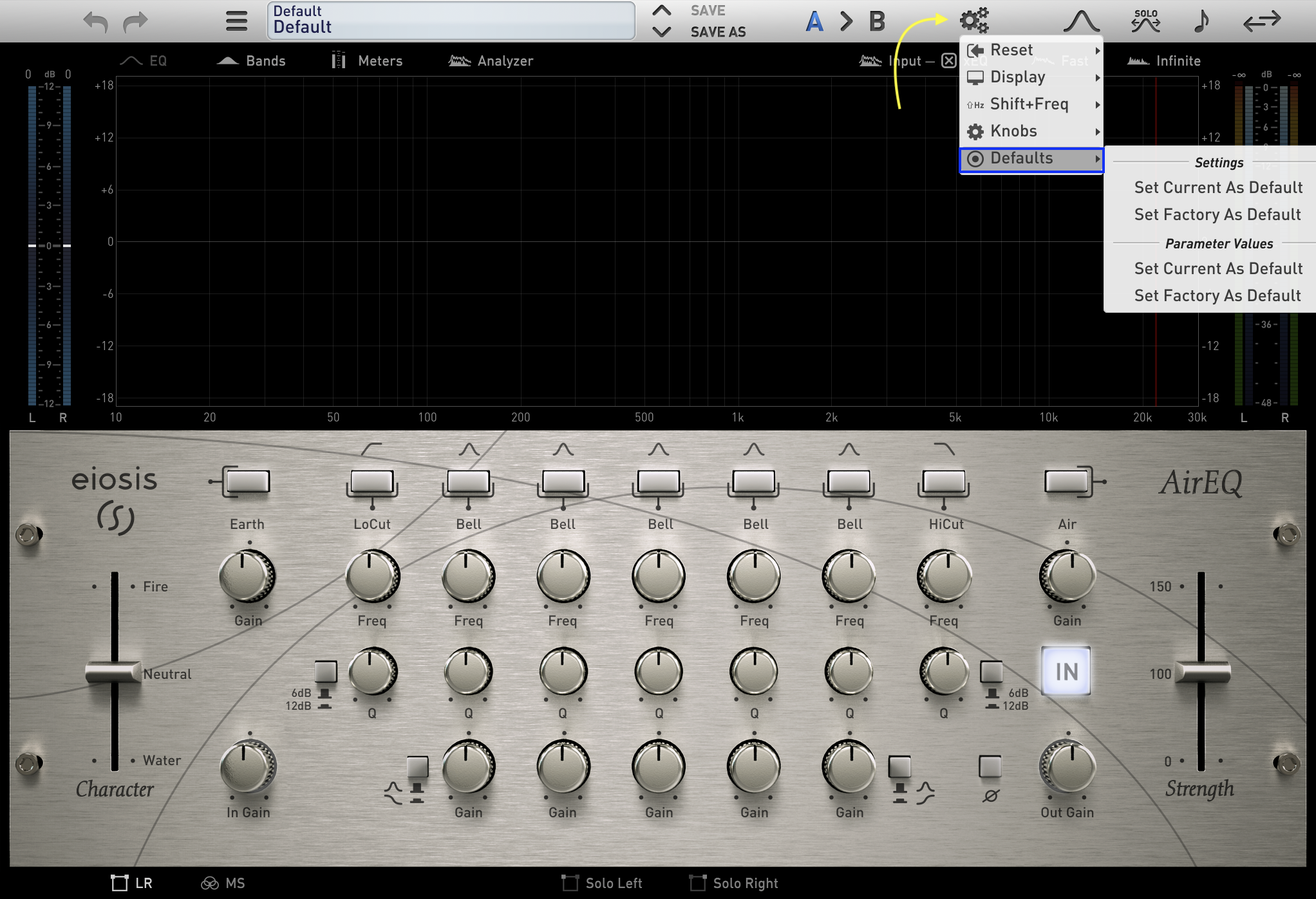The height and width of the screenshot is (899, 1316).
Task: Click the Default preset name field
Action: click(x=451, y=21)
